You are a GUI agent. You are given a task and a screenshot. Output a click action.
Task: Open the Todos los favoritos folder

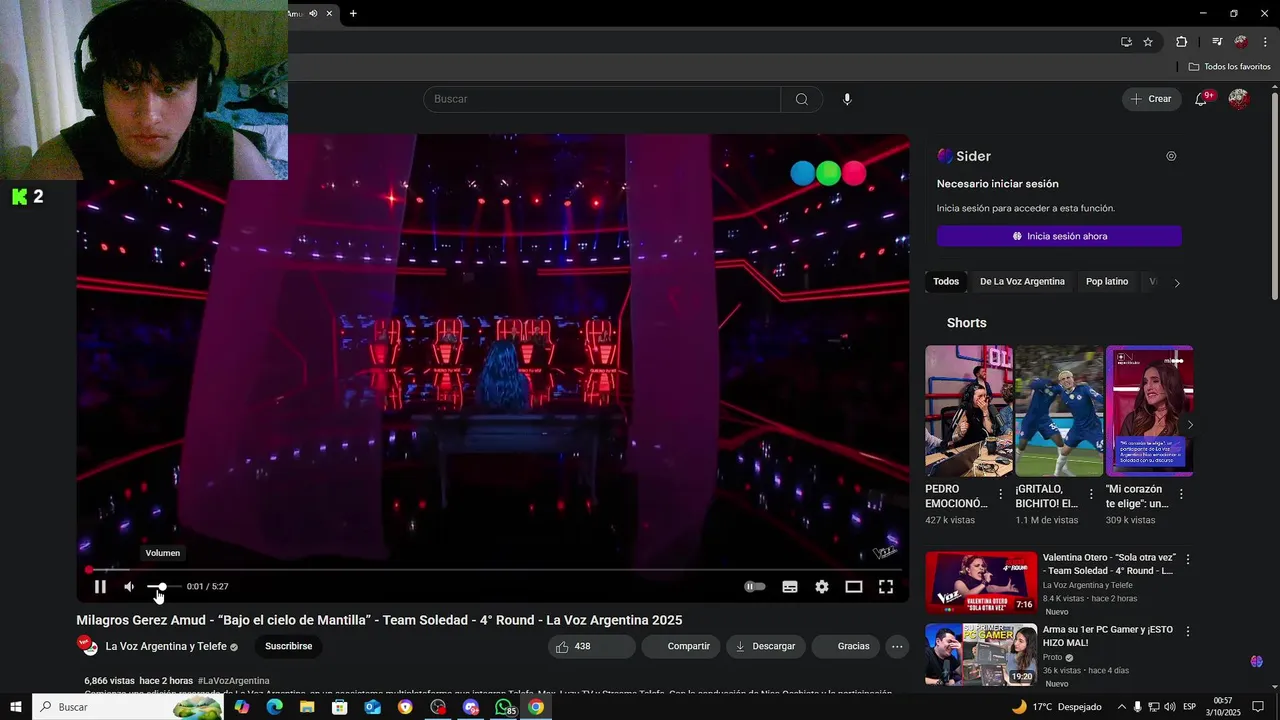tap(1229, 66)
